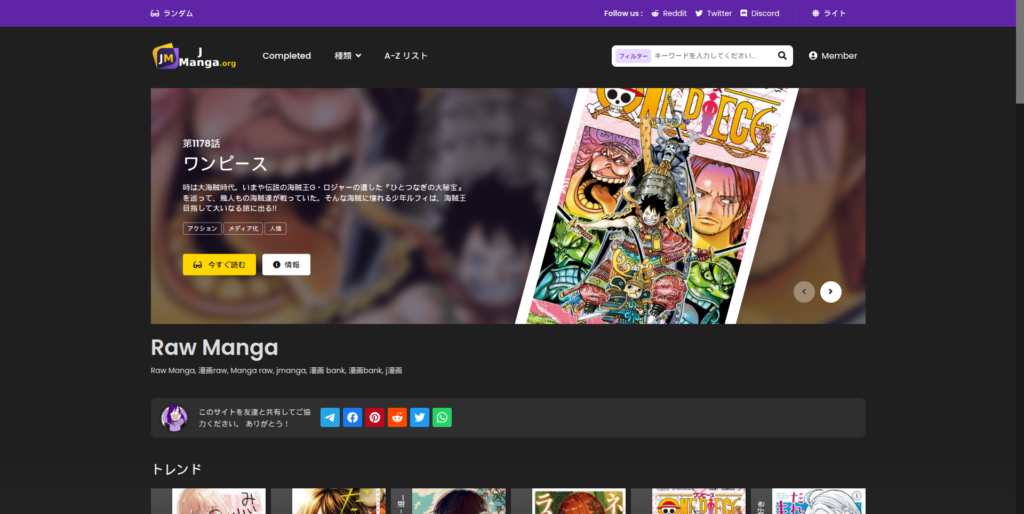The width and height of the screenshot is (1024, 514).
Task: Share via the green WhatsApp icon
Action: point(442,418)
